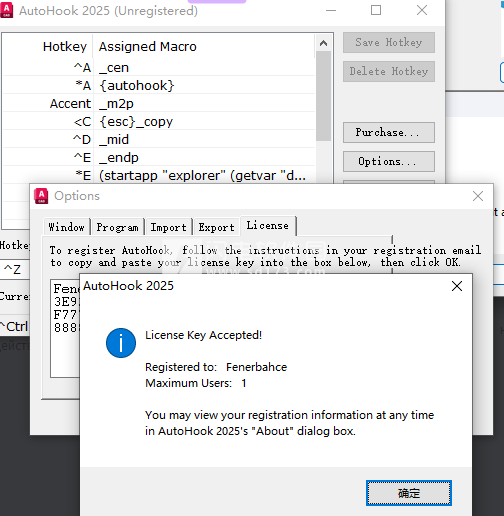Close the AutoHook 2025 main window
The height and width of the screenshot is (516, 504).
coord(422,10)
